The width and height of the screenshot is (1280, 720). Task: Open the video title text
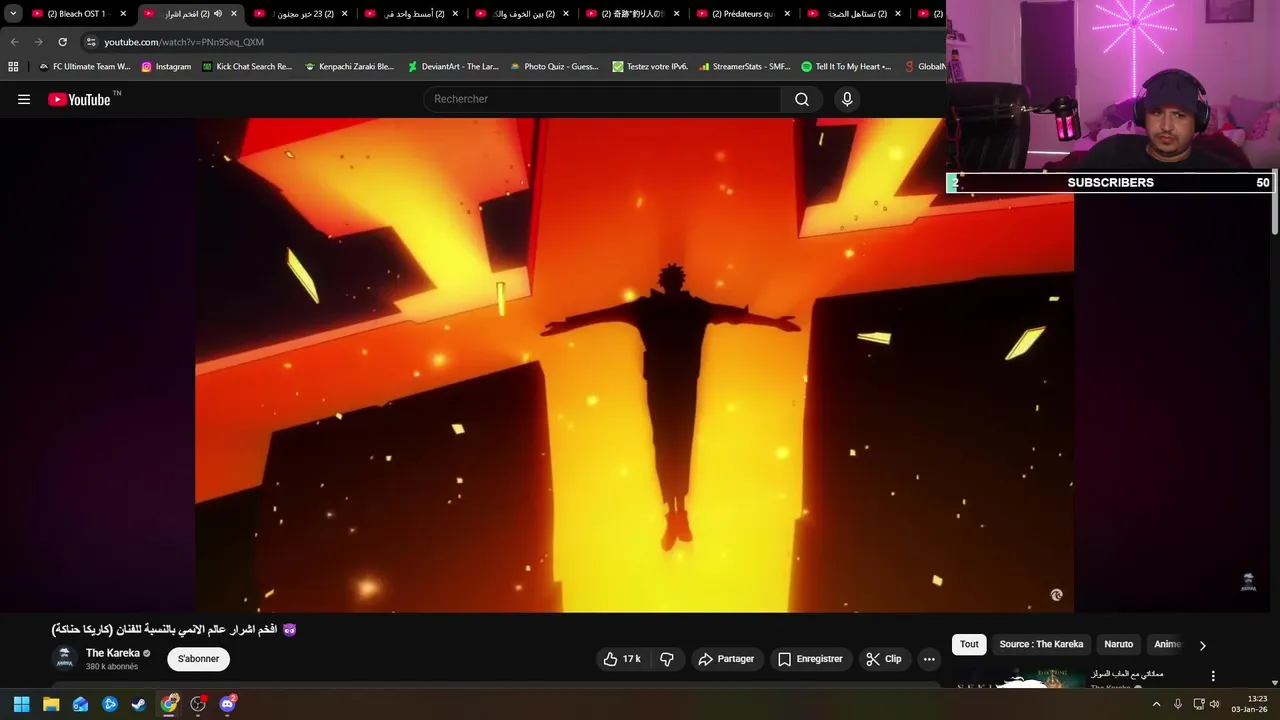(x=174, y=629)
